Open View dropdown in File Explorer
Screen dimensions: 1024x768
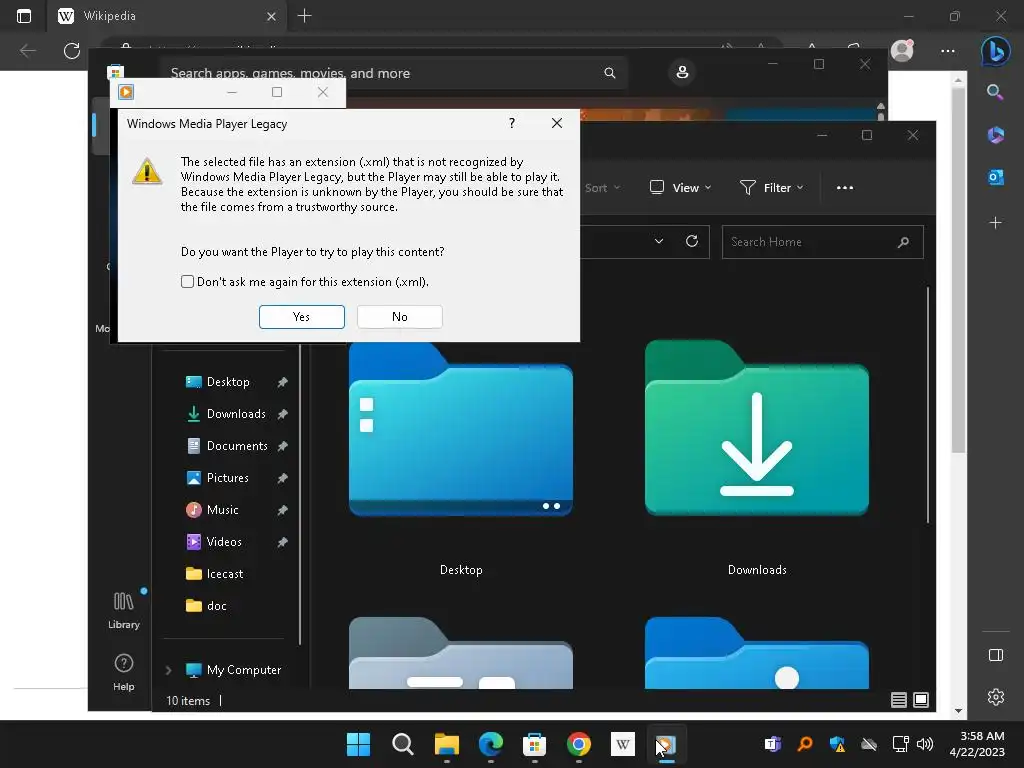click(680, 187)
